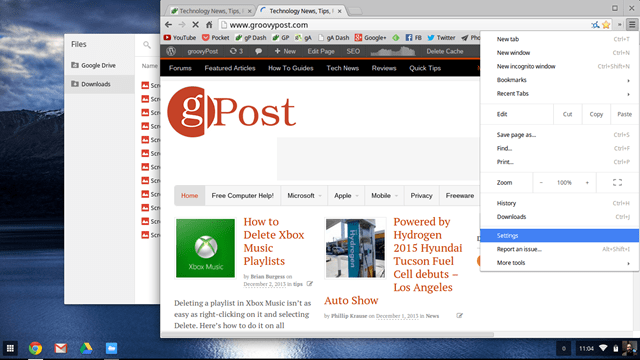Image resolution: width=640 pixels, height=360 pixels.
Task: Show hidden bookmarks overflow chevron
Action: point(620,25)
